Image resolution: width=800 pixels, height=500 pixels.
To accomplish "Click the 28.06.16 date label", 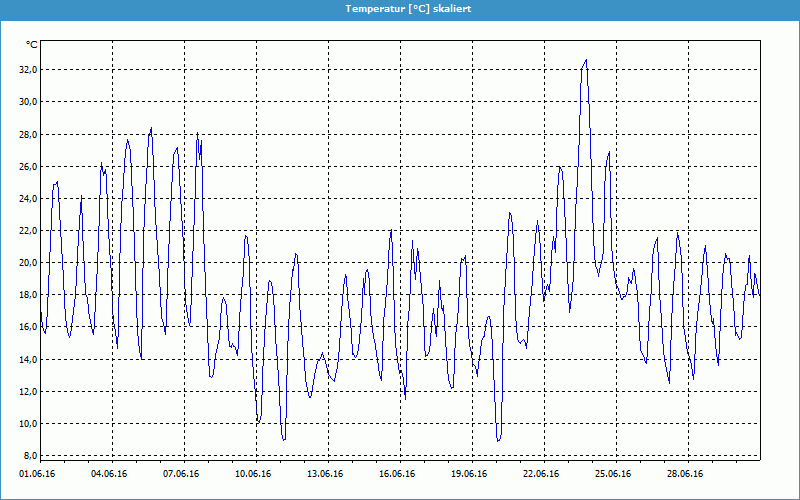I will click(685, 474).
